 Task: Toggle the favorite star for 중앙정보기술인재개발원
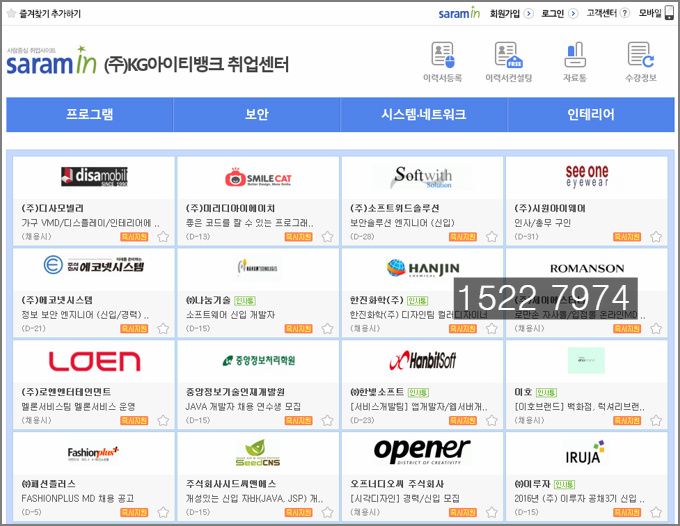[x=327, y=421]
